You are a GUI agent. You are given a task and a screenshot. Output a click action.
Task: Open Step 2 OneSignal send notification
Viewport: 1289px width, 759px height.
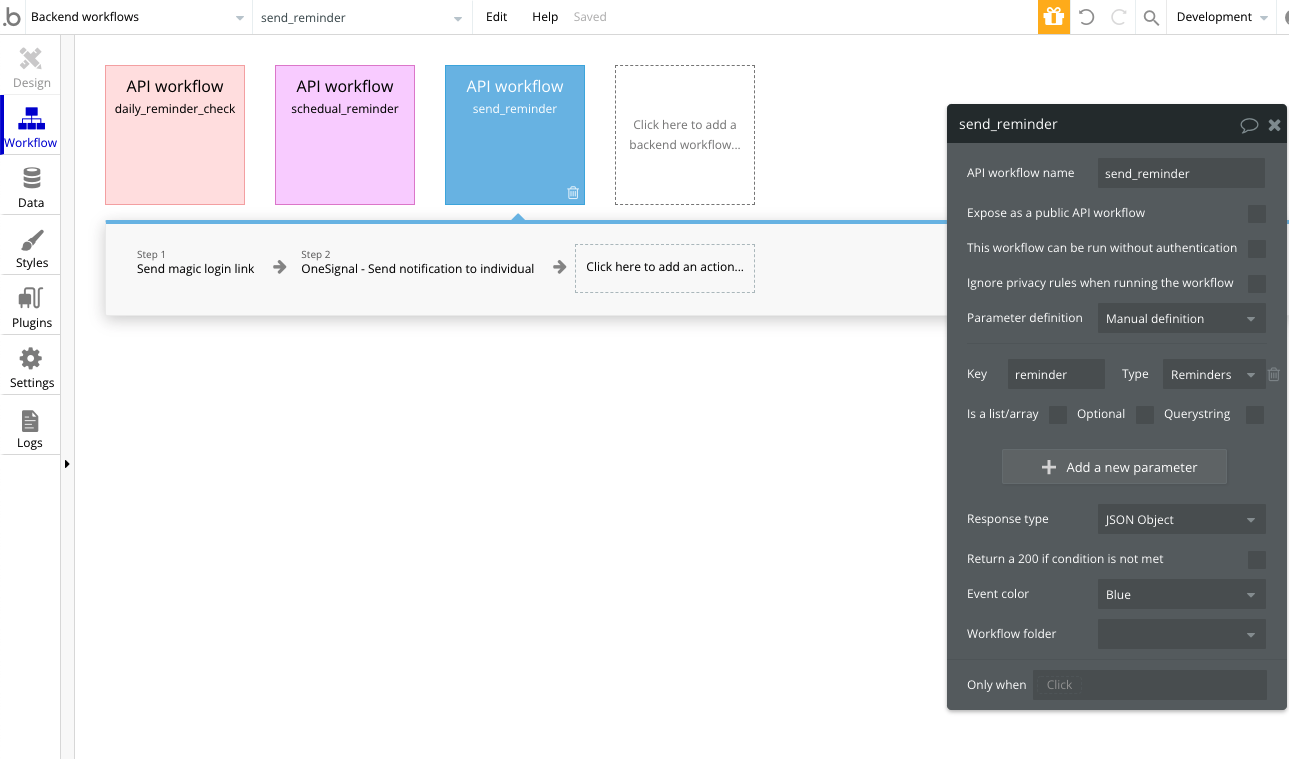coord(418,263)
